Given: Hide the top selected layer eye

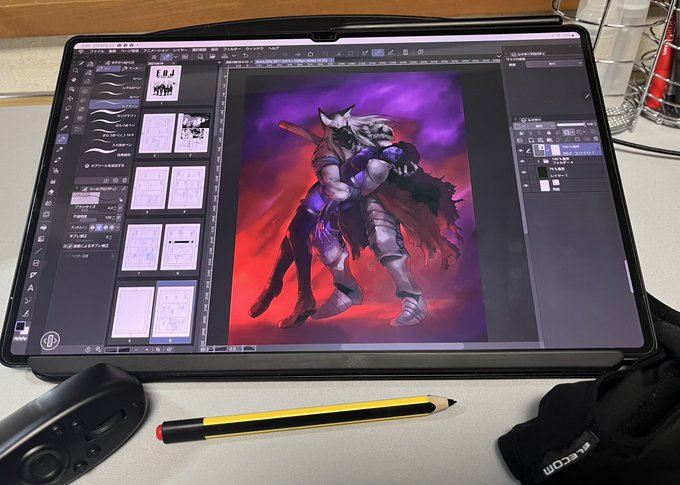Looking at the screenshot, I should point(521,150).
